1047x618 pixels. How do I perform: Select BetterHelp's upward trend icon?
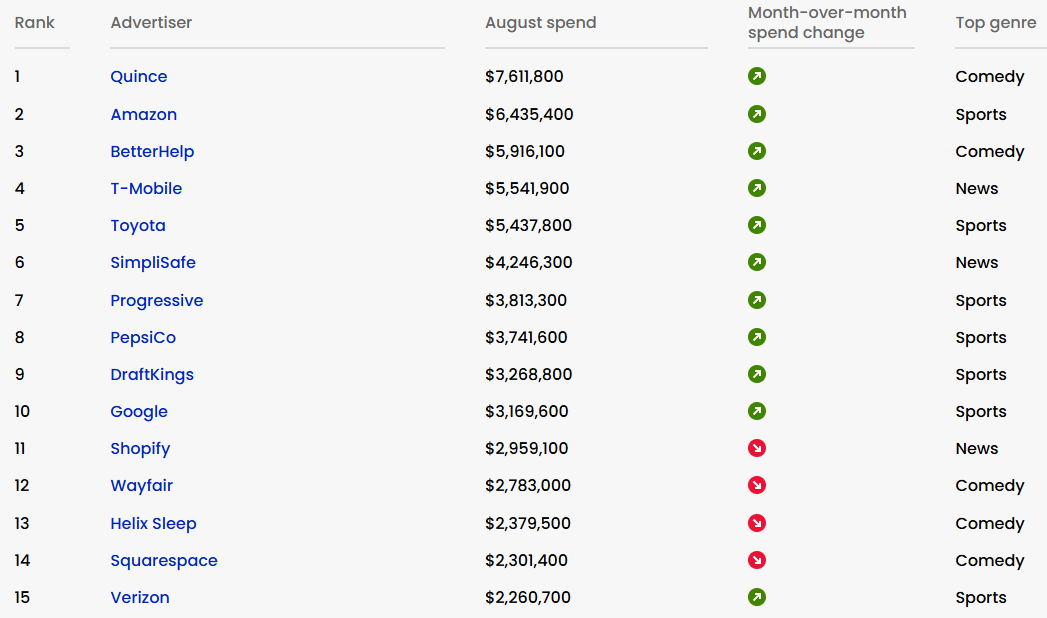tap(757, 151)
